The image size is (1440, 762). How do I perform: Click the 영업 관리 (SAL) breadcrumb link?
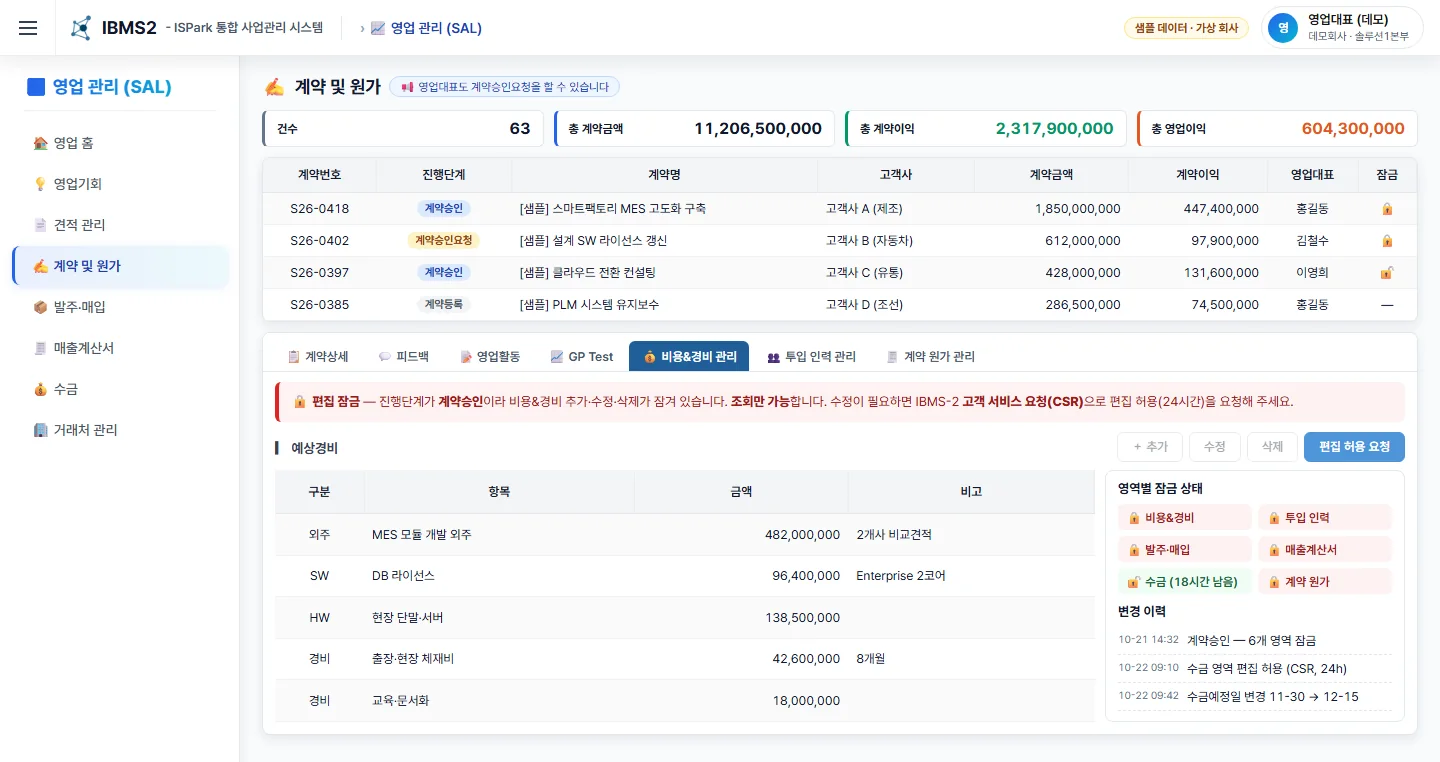426,28
